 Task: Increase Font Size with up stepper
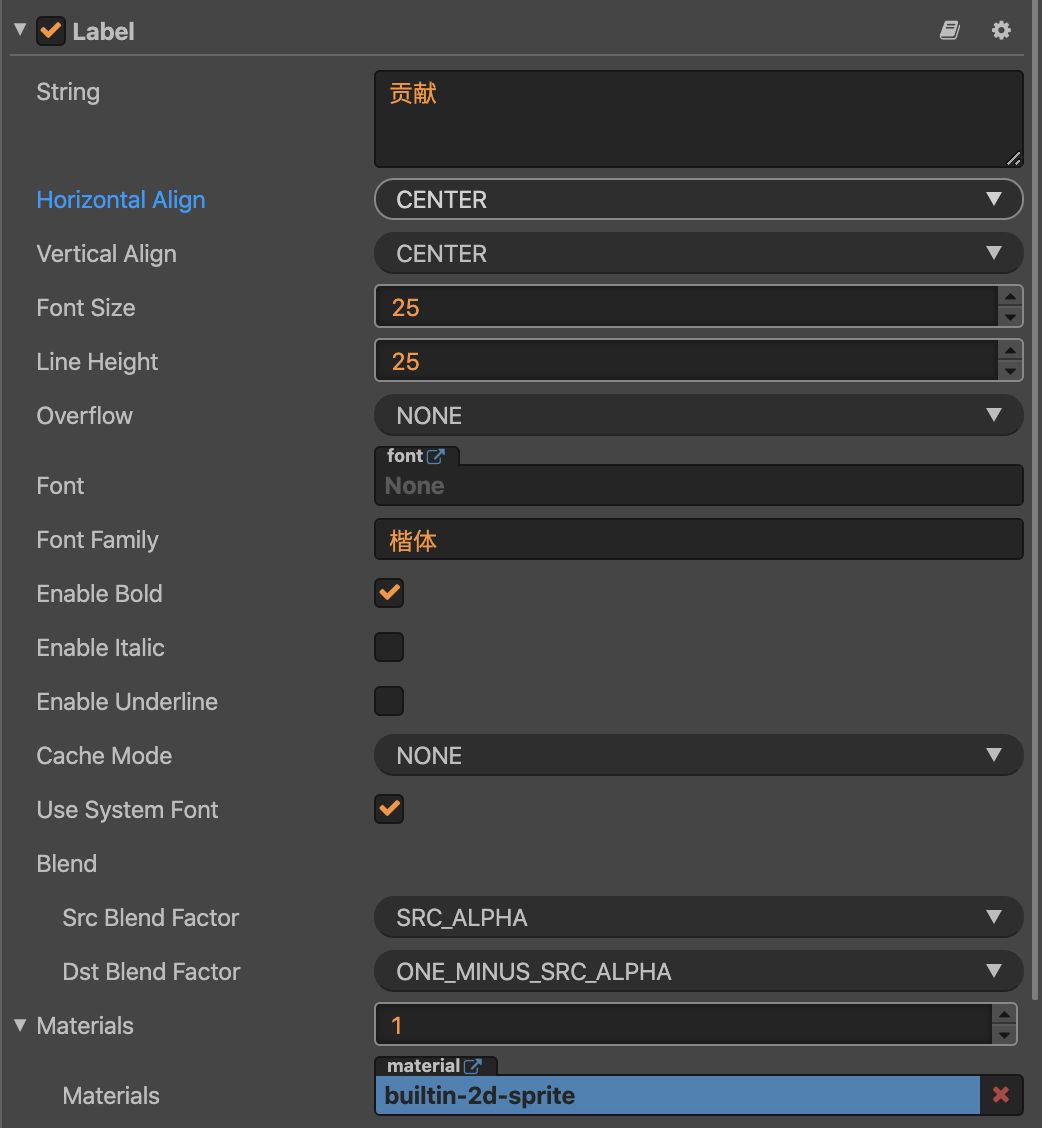pyautogui.click(x=1010, y=296)
